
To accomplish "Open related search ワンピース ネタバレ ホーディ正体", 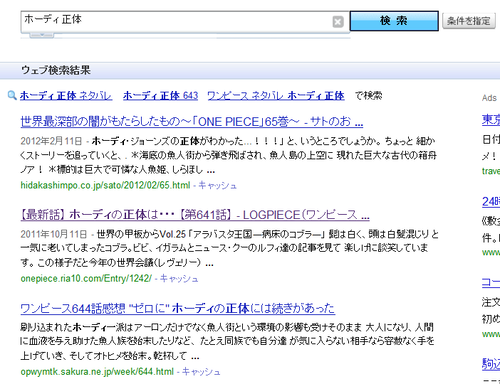I will (x=276, y=96).
